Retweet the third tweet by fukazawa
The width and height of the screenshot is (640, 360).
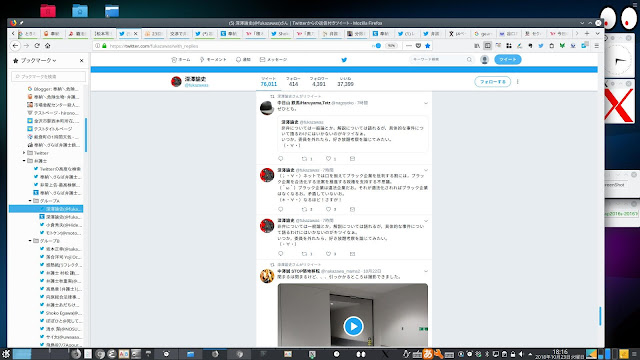click(304, 254)
